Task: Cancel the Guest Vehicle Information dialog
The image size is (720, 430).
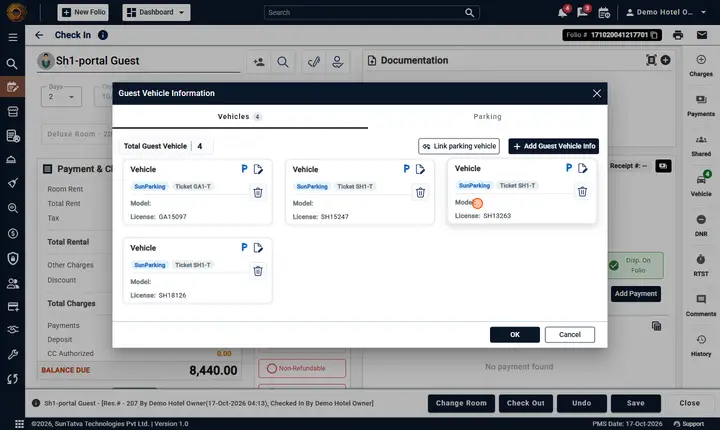Action: pos(570,334)
